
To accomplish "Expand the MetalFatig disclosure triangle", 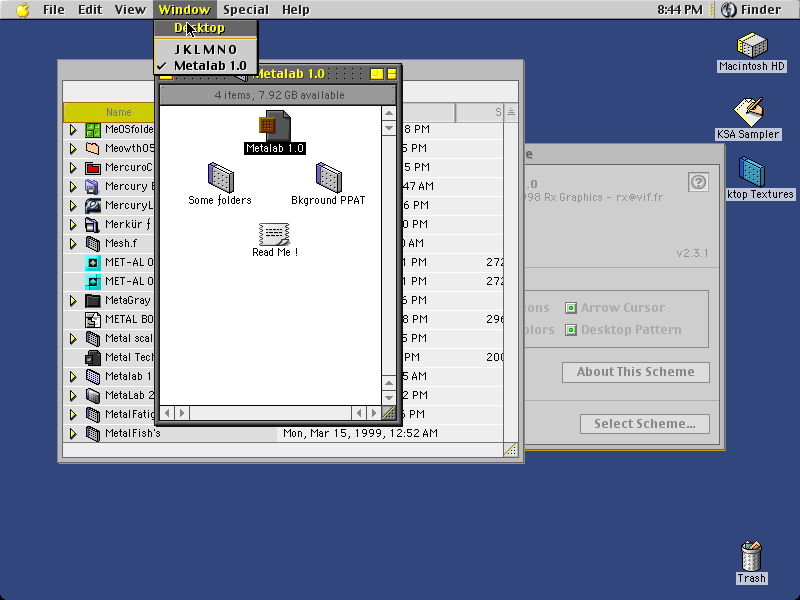I will click(x=73, y=414).
